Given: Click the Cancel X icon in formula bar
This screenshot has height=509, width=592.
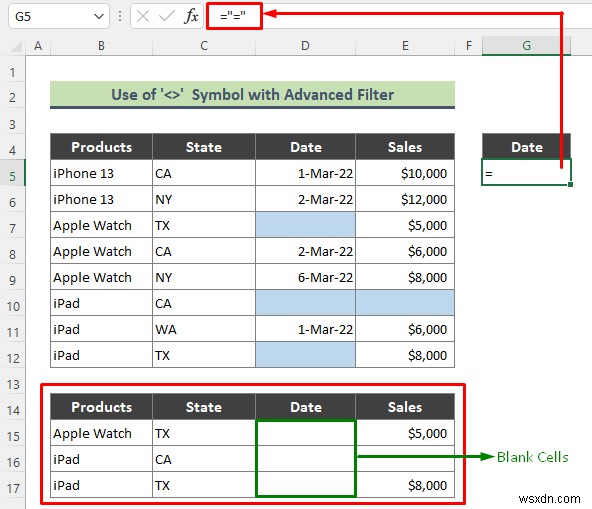Looking at the screenshot, I should click(143, 16).
